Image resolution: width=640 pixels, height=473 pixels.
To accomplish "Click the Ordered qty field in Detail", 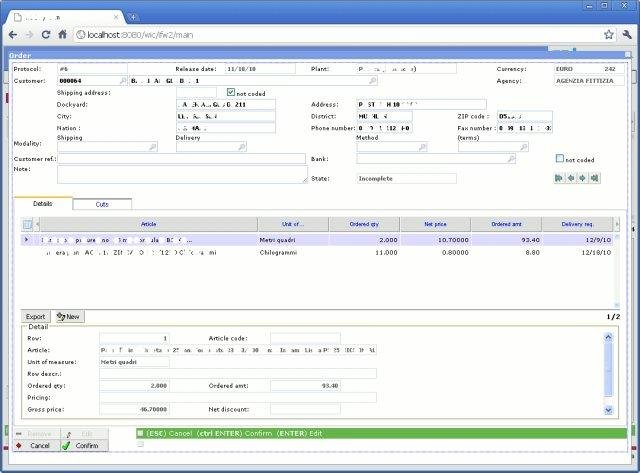I will coord(134,385).
